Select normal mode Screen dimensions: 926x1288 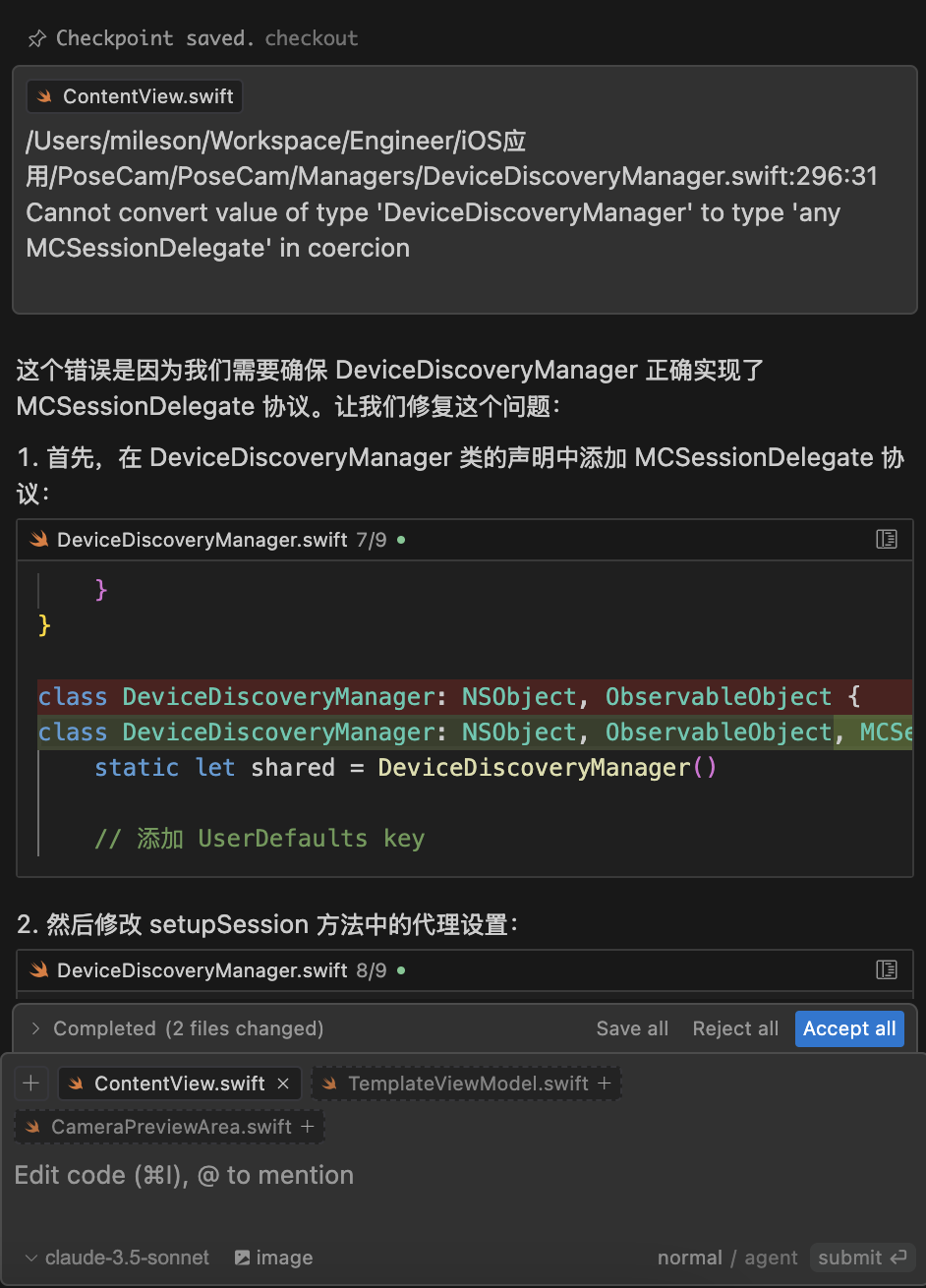pyautogui.click(x=689, y=1258)
